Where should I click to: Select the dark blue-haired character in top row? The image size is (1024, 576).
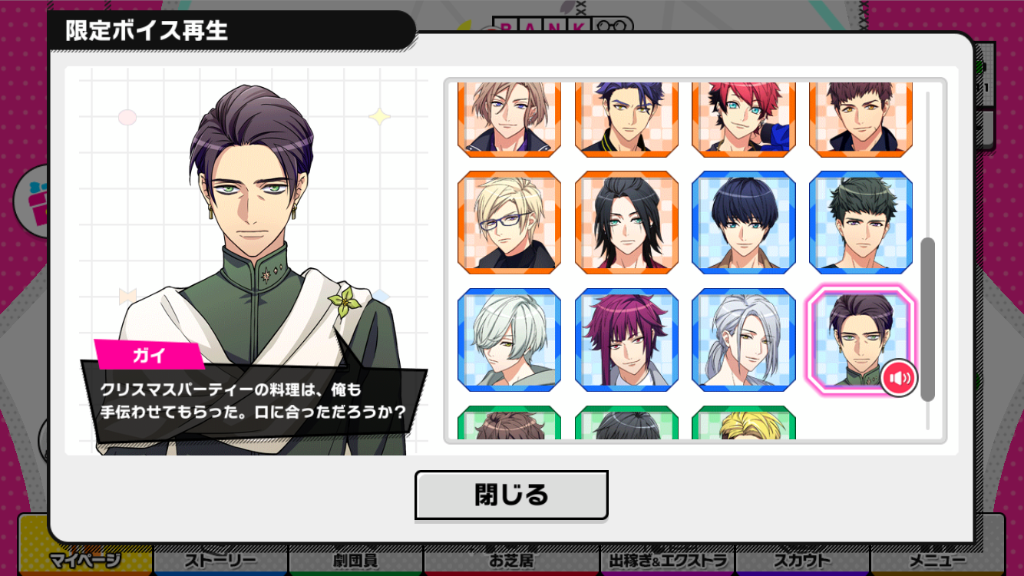(x=626, y=120)
